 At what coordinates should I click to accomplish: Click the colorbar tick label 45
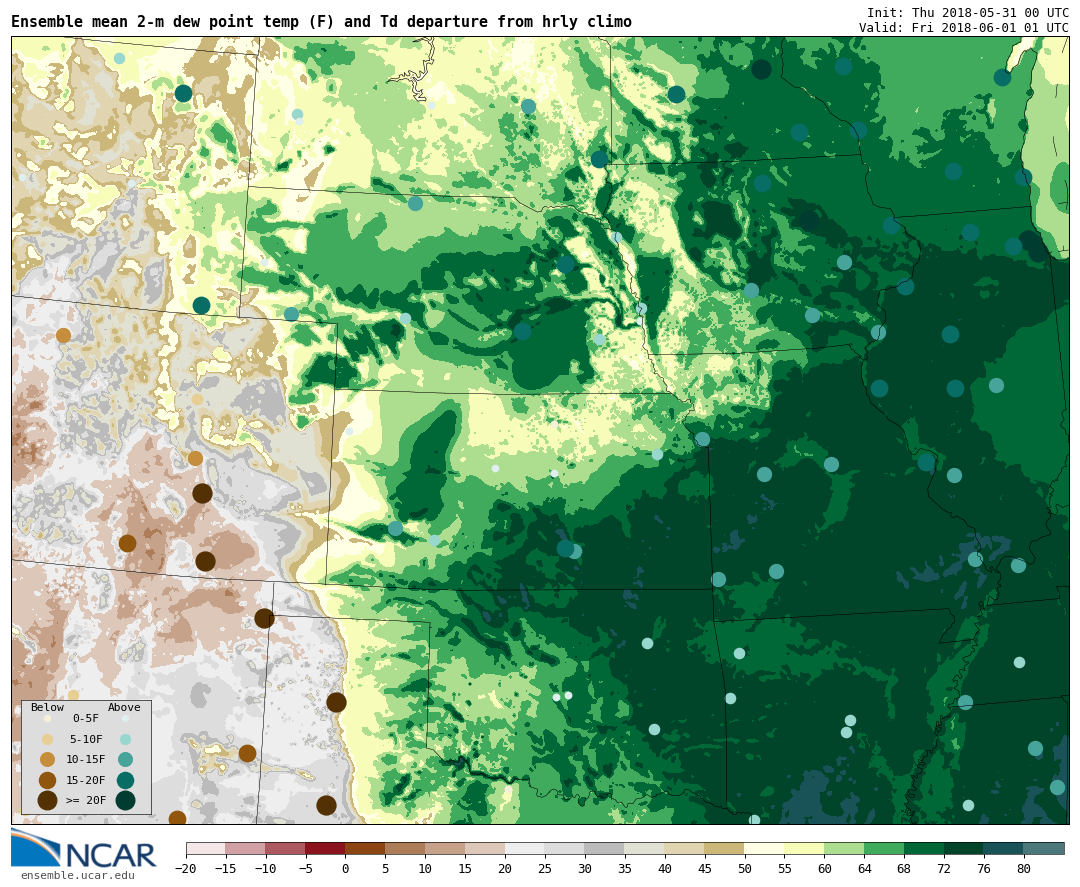pos(705,868)
